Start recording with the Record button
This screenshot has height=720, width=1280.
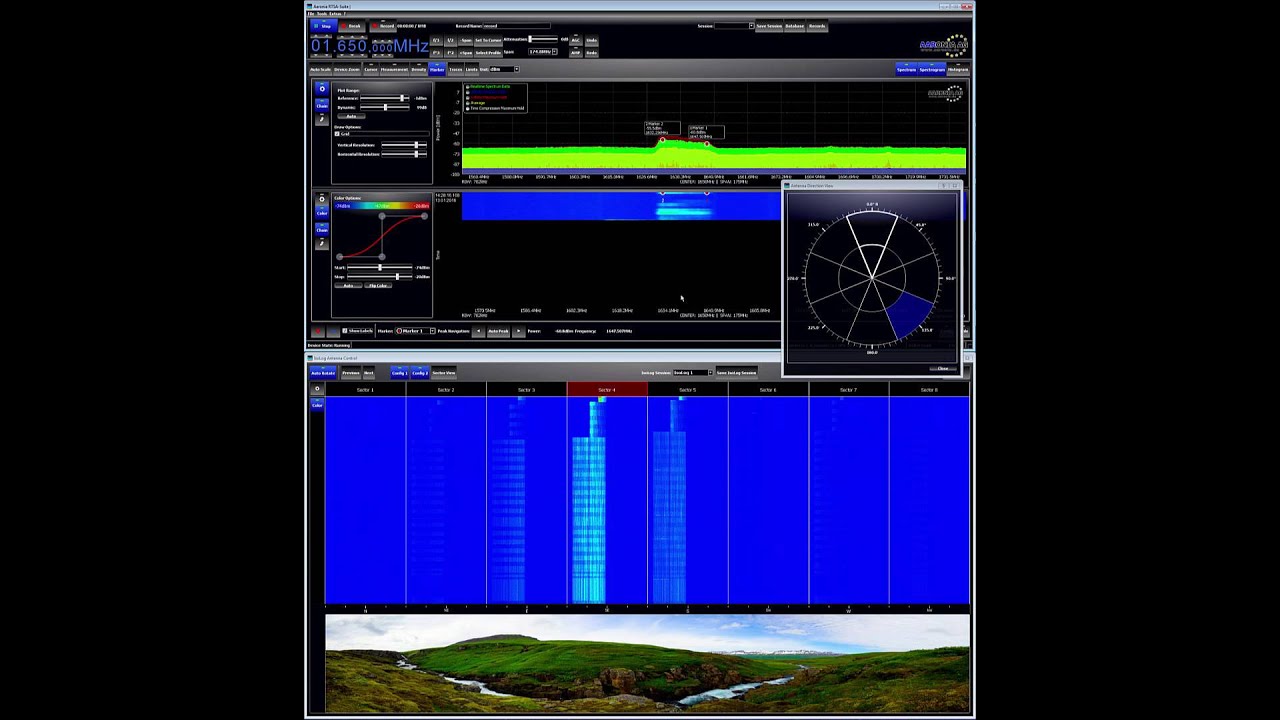click(383, 26)
